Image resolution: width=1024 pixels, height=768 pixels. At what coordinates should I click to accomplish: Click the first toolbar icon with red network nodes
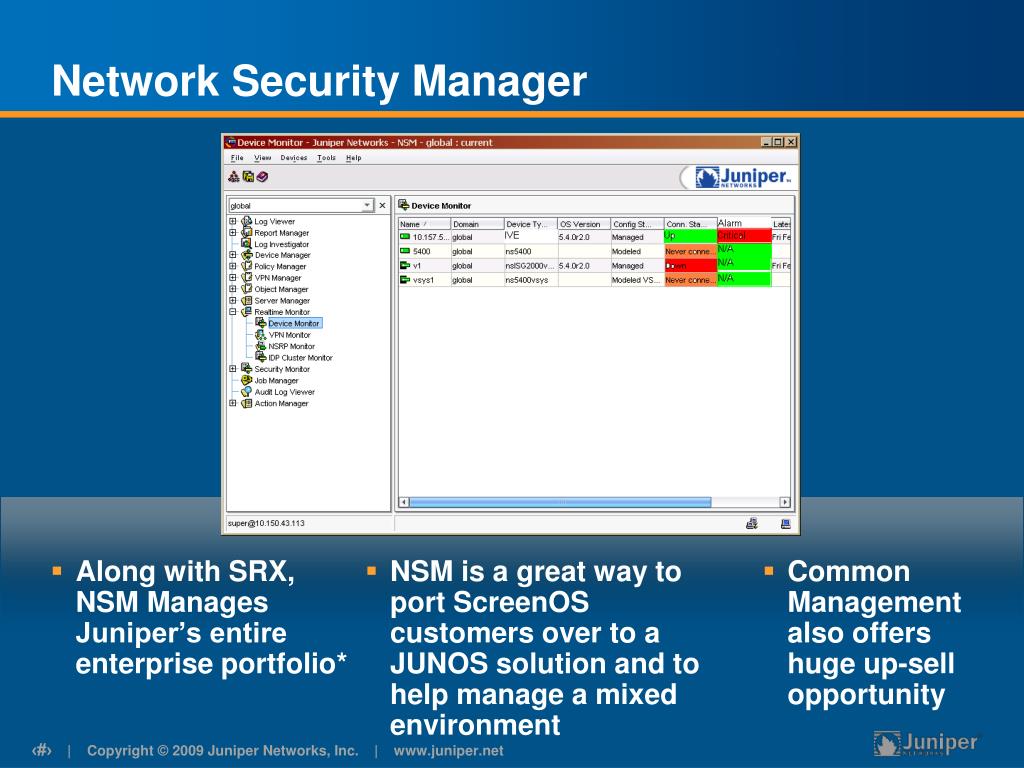tap(234, 176)
